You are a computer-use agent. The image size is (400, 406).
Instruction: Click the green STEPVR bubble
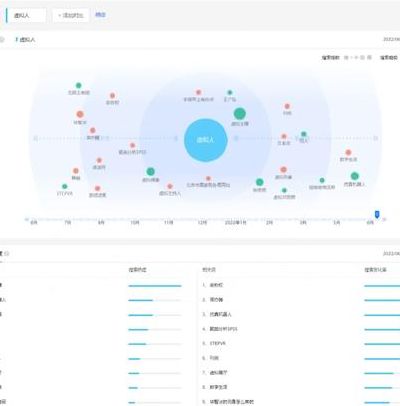65,186
